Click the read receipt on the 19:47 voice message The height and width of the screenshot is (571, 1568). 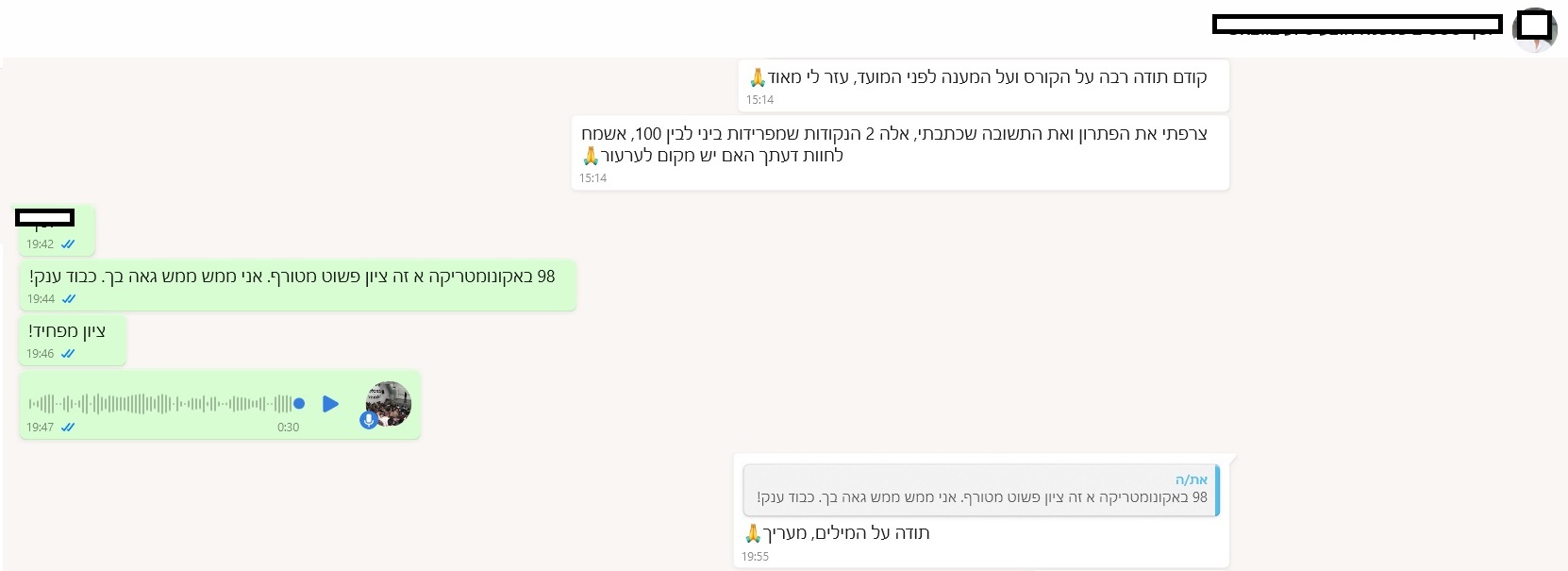pos(68,428)
